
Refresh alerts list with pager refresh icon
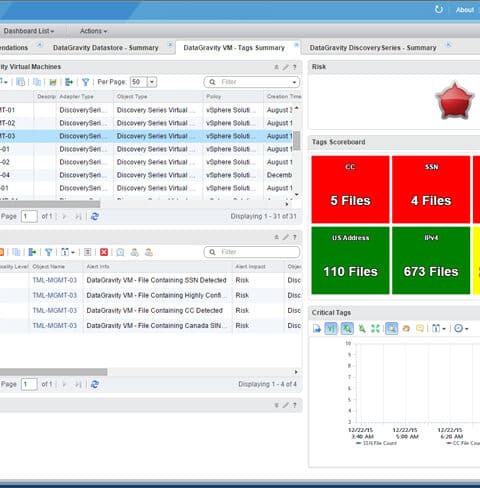[95, 384]
